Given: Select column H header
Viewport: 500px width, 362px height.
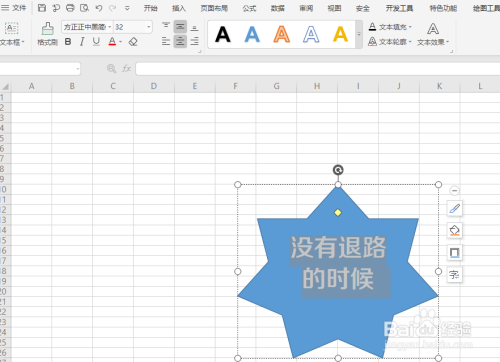Looking at the screenshot, I should click(x=317, y=86).
